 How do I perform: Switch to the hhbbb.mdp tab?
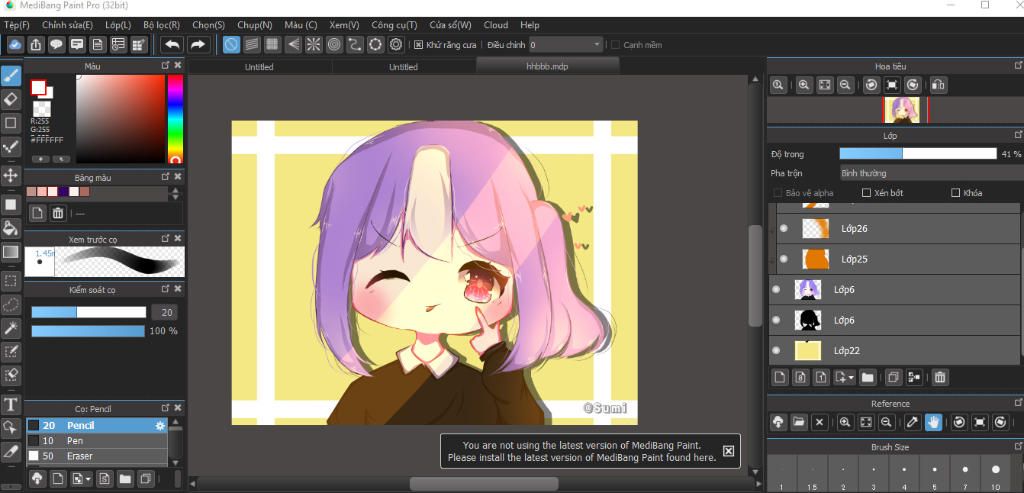coord(547,66)
